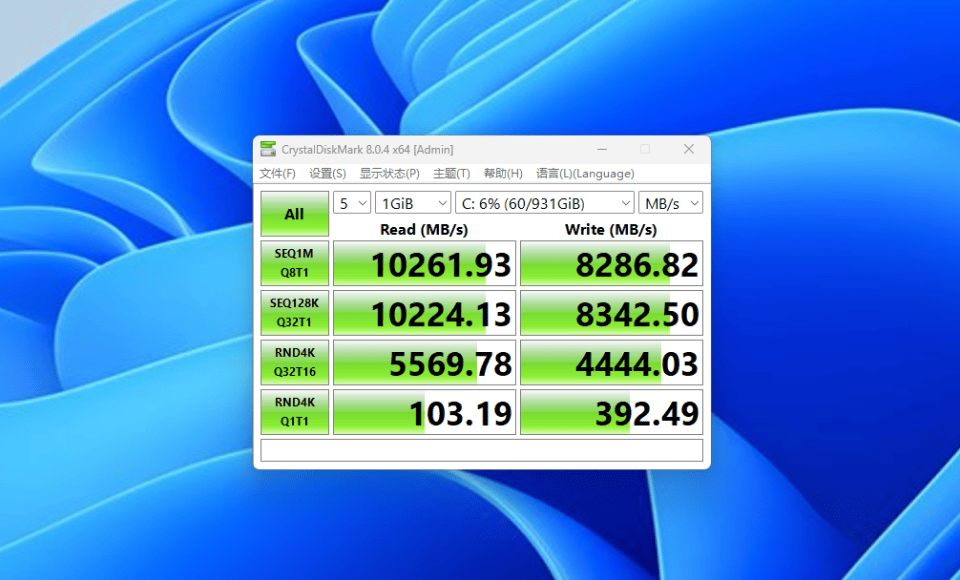This screenshot has height=580, width=960.
Task: Expand the drive dropdown C: 6% (60/931GiB)
Action: [x=545, y=203]
